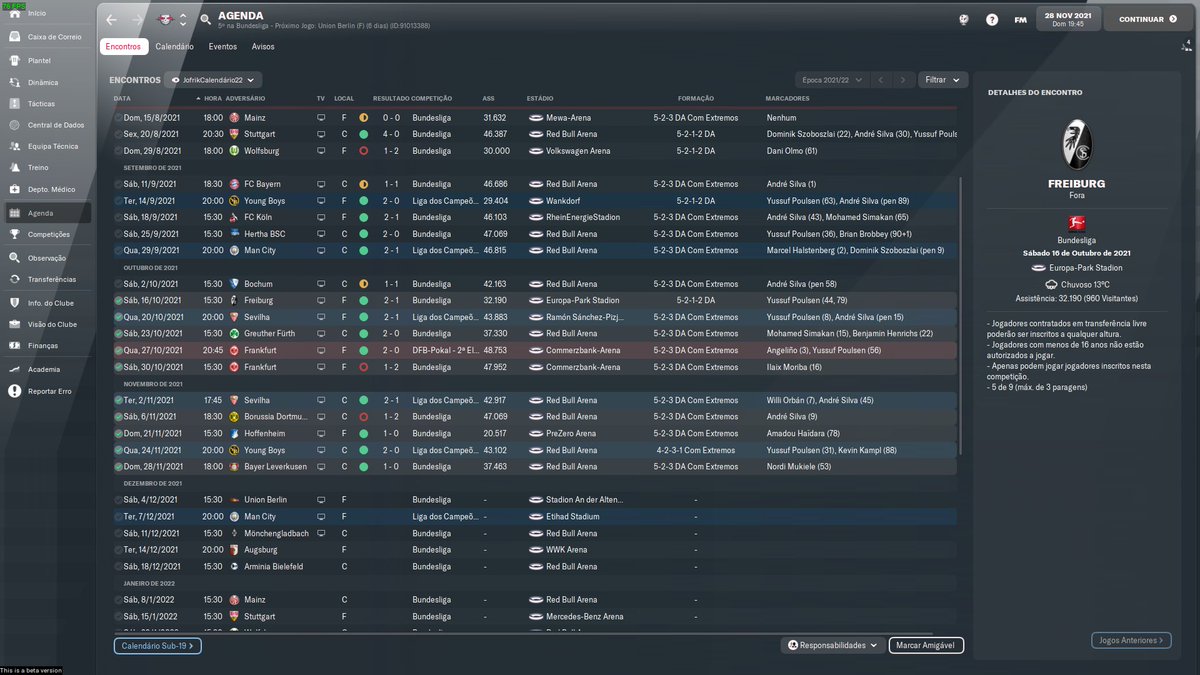The height and width of the screenshot is (675, 1200).
Task: Toggle check mark on Bayer Leverkusen row
Action: (x=119, y=466)
